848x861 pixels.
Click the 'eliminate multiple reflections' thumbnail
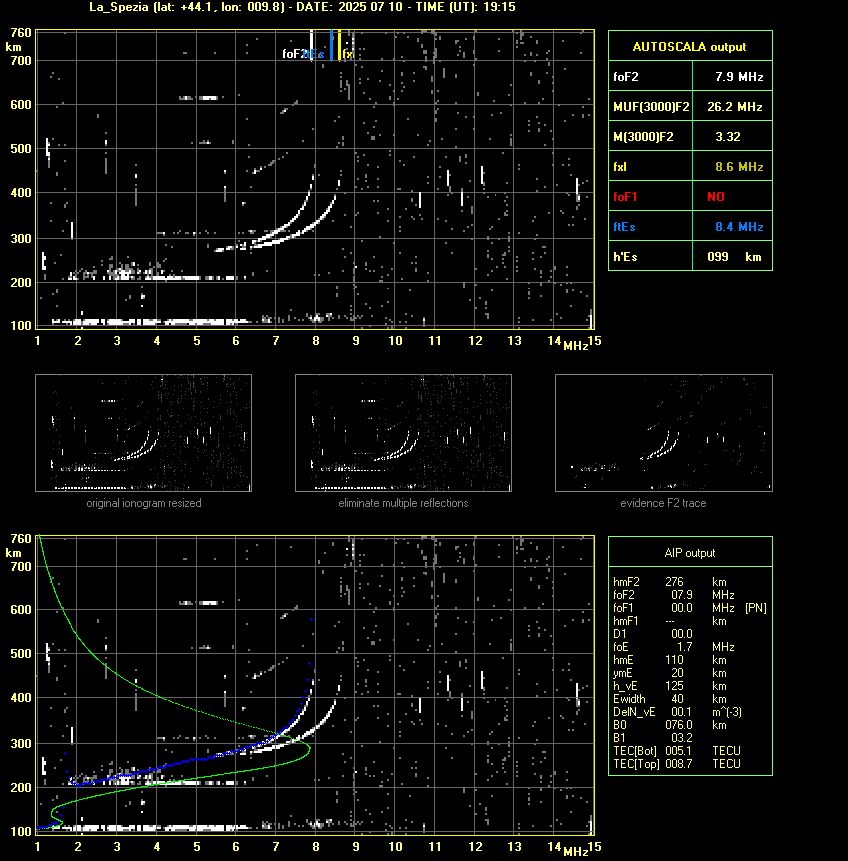point(404,433)
